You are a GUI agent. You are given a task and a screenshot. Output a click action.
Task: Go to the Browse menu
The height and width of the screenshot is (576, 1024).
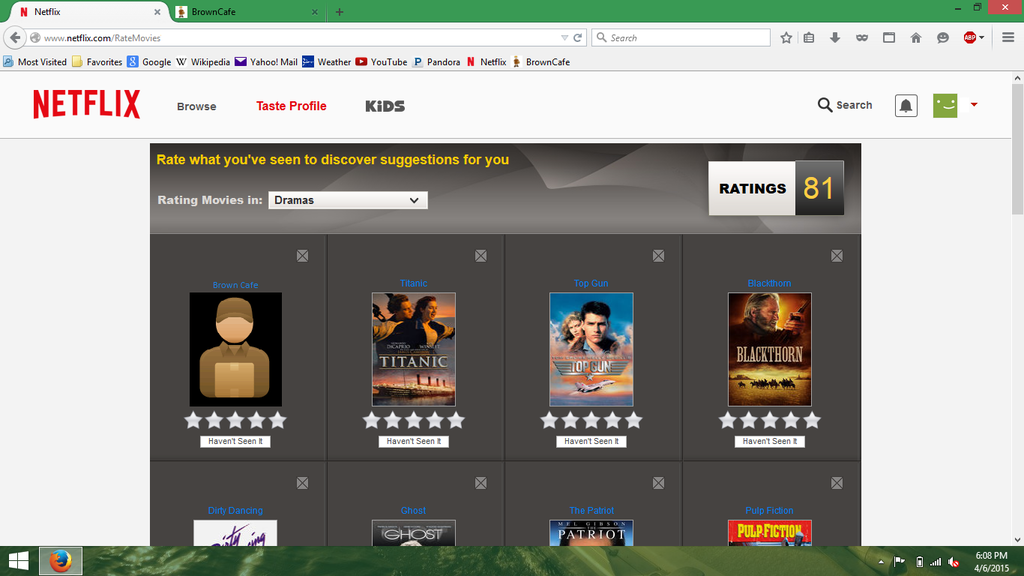[197, 106]
